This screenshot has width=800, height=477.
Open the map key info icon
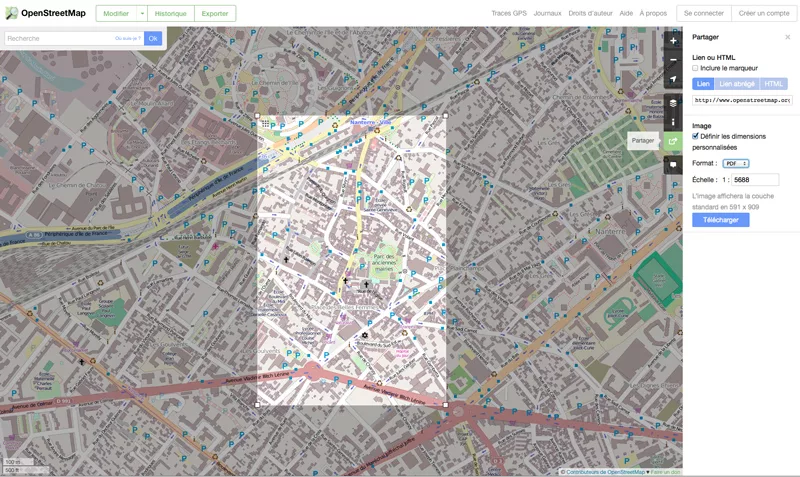tap(674, 122)
